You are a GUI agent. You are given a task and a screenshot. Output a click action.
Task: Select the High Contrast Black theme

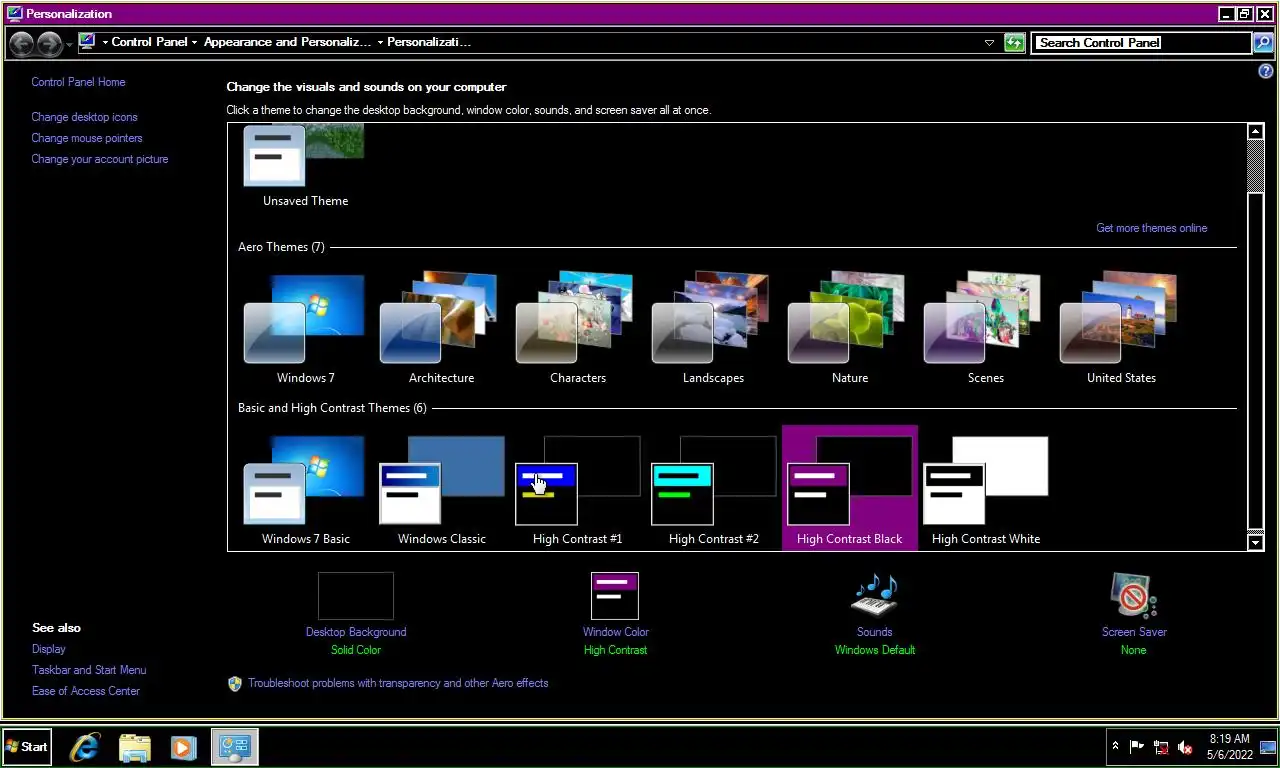pos(849,489)
